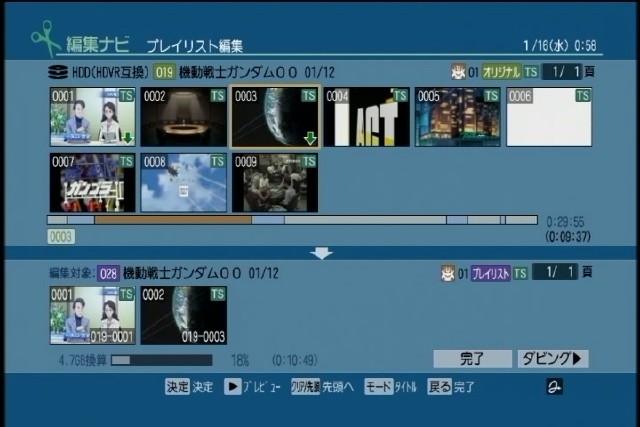This screenshot has width=640, height=427.
Task: Select chapter thumbnail 0007
Action: tap(93, 182)
